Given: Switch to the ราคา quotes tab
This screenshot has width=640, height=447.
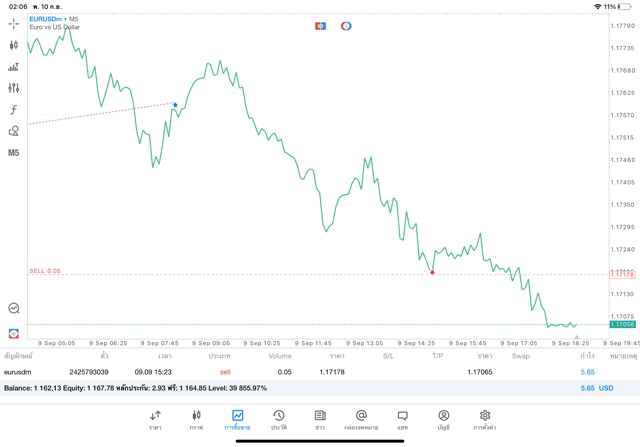Looking at the screenshot, I should coord(155,418).
